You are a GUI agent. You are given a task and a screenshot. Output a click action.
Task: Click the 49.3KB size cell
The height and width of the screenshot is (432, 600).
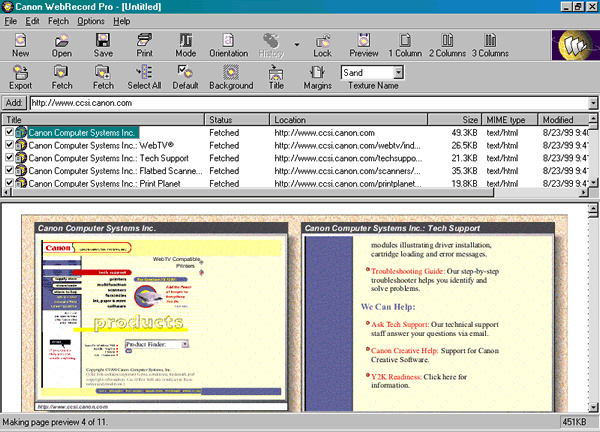464,133
